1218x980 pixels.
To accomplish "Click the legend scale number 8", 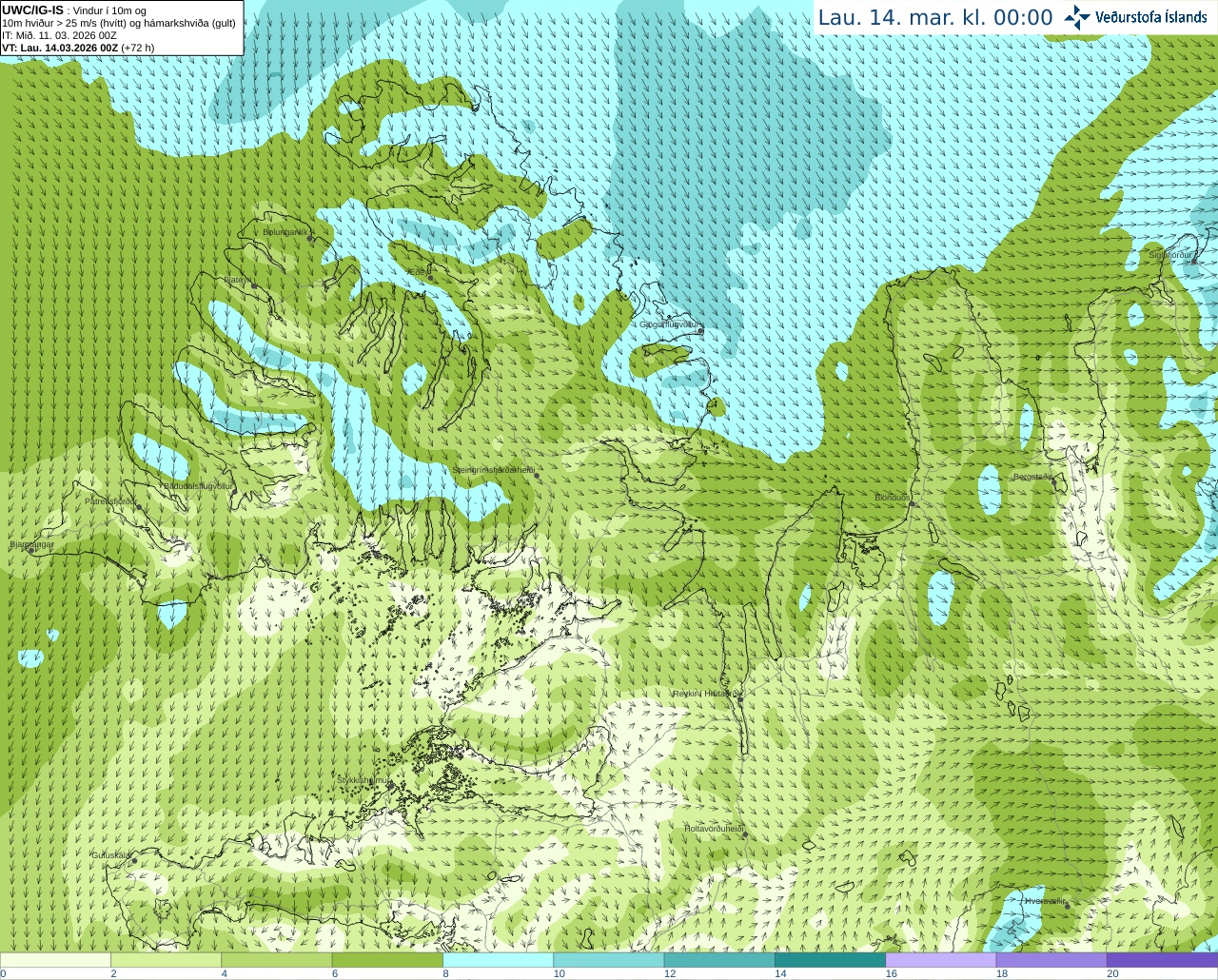I will click(x=445, y=973).
